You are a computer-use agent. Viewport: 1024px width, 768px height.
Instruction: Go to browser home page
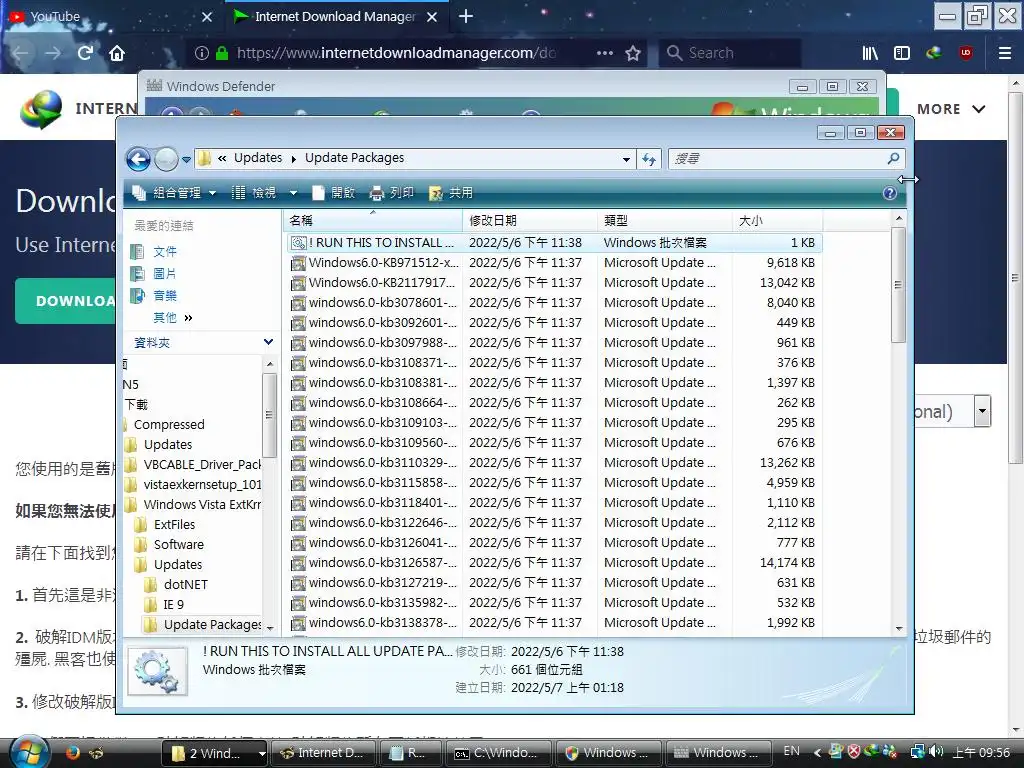click(x=117, y=53)
